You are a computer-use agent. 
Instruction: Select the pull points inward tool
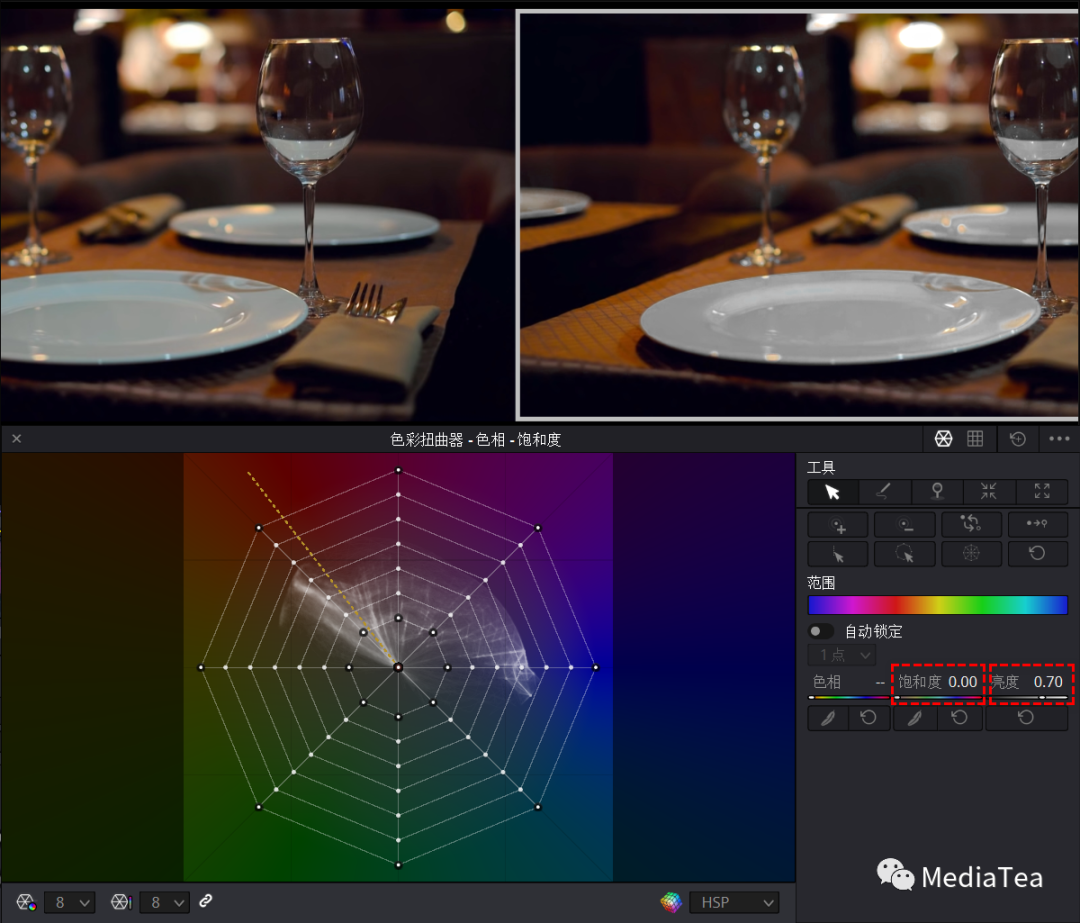coord(989,492)
